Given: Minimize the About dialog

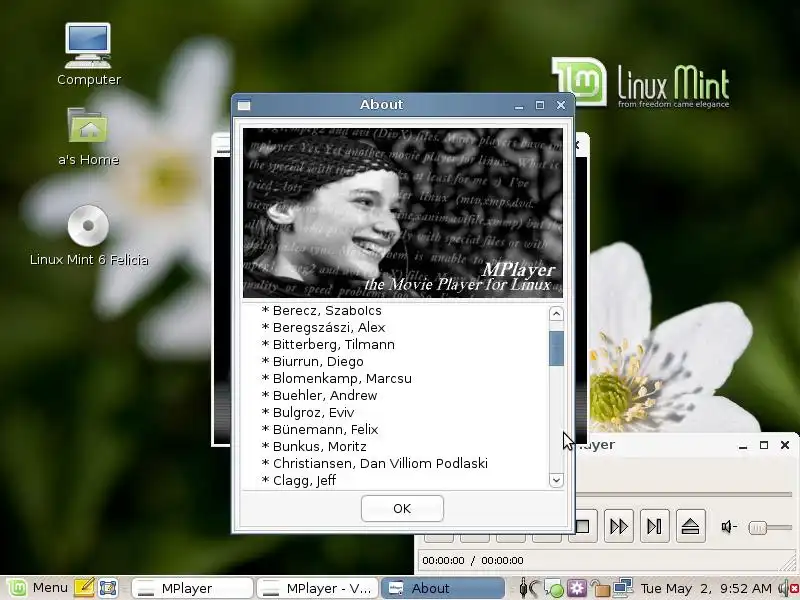Looking at the screenshot, I should tap(519, 106).
